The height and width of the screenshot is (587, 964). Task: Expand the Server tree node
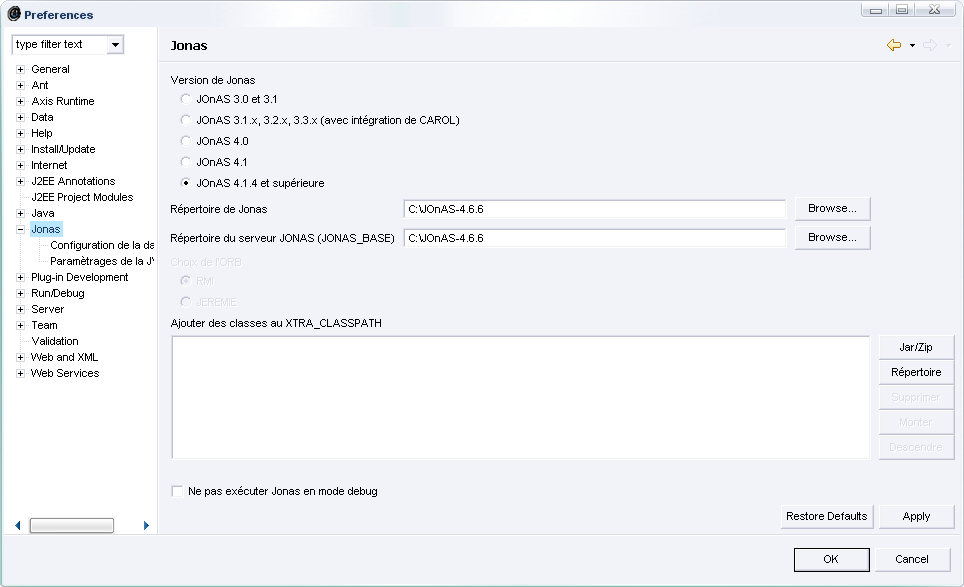pos(20,309)
